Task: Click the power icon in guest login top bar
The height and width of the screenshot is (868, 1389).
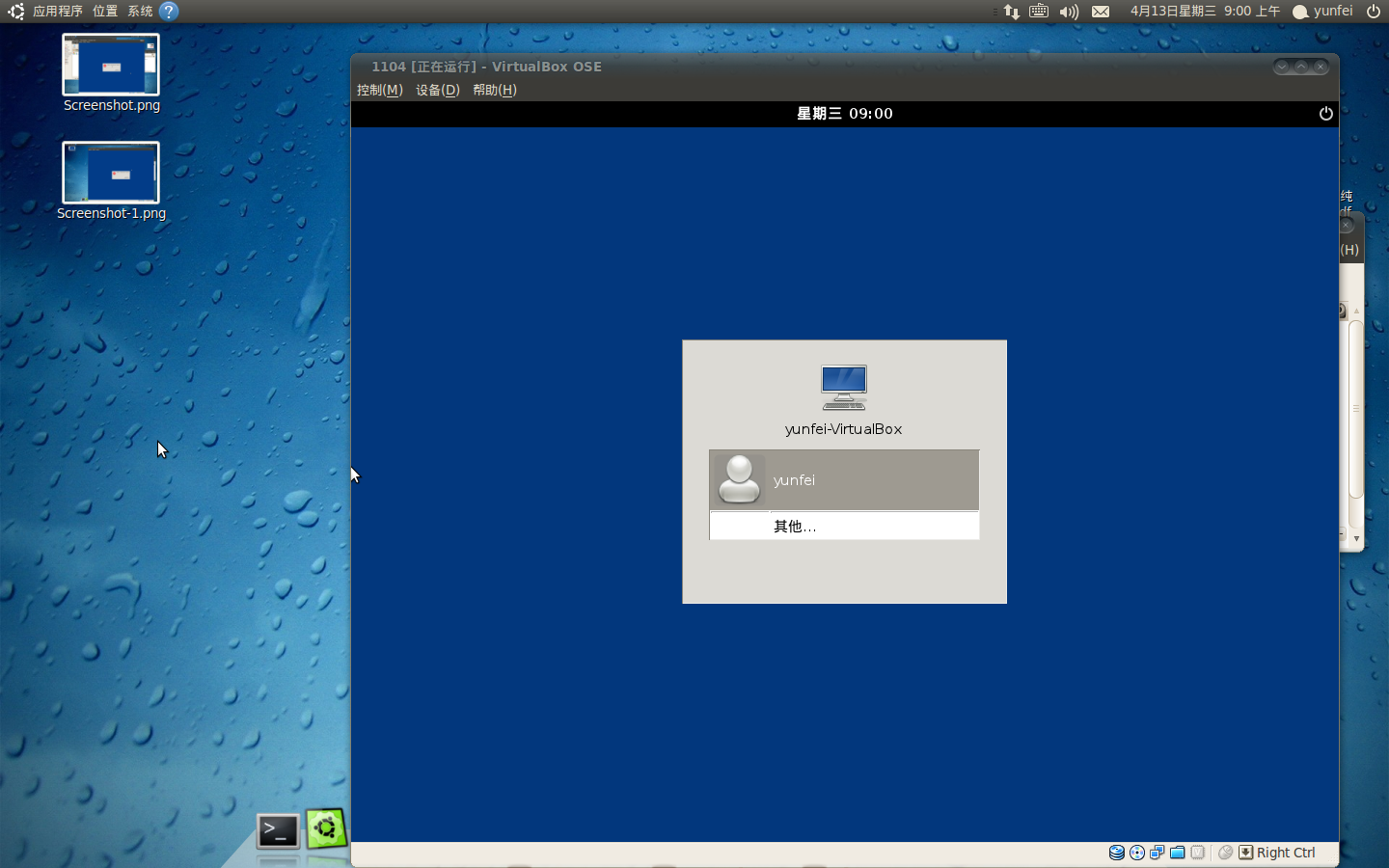Action: (x=1326, y=114)
